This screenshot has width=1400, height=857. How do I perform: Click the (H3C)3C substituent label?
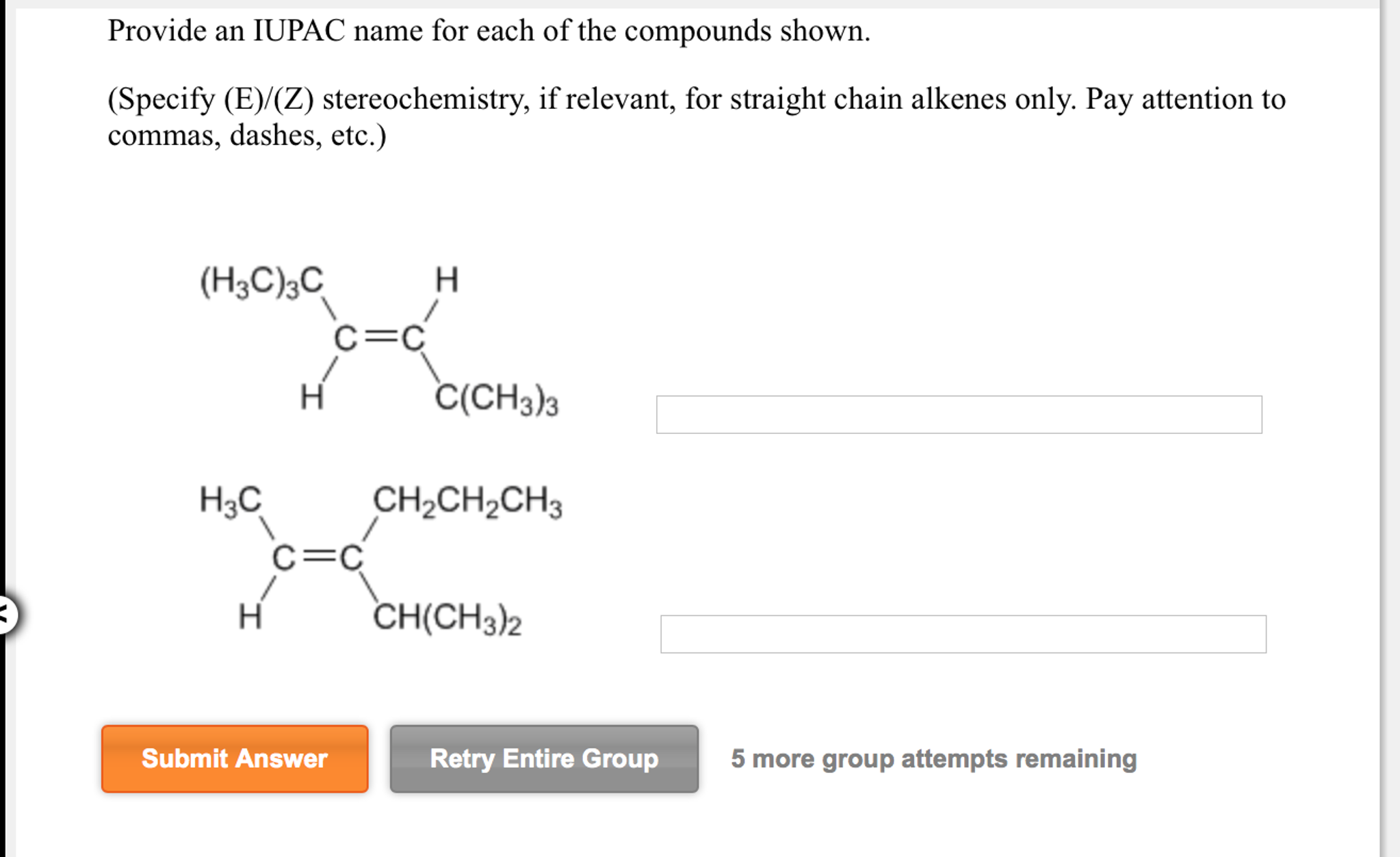pos(261,280)
